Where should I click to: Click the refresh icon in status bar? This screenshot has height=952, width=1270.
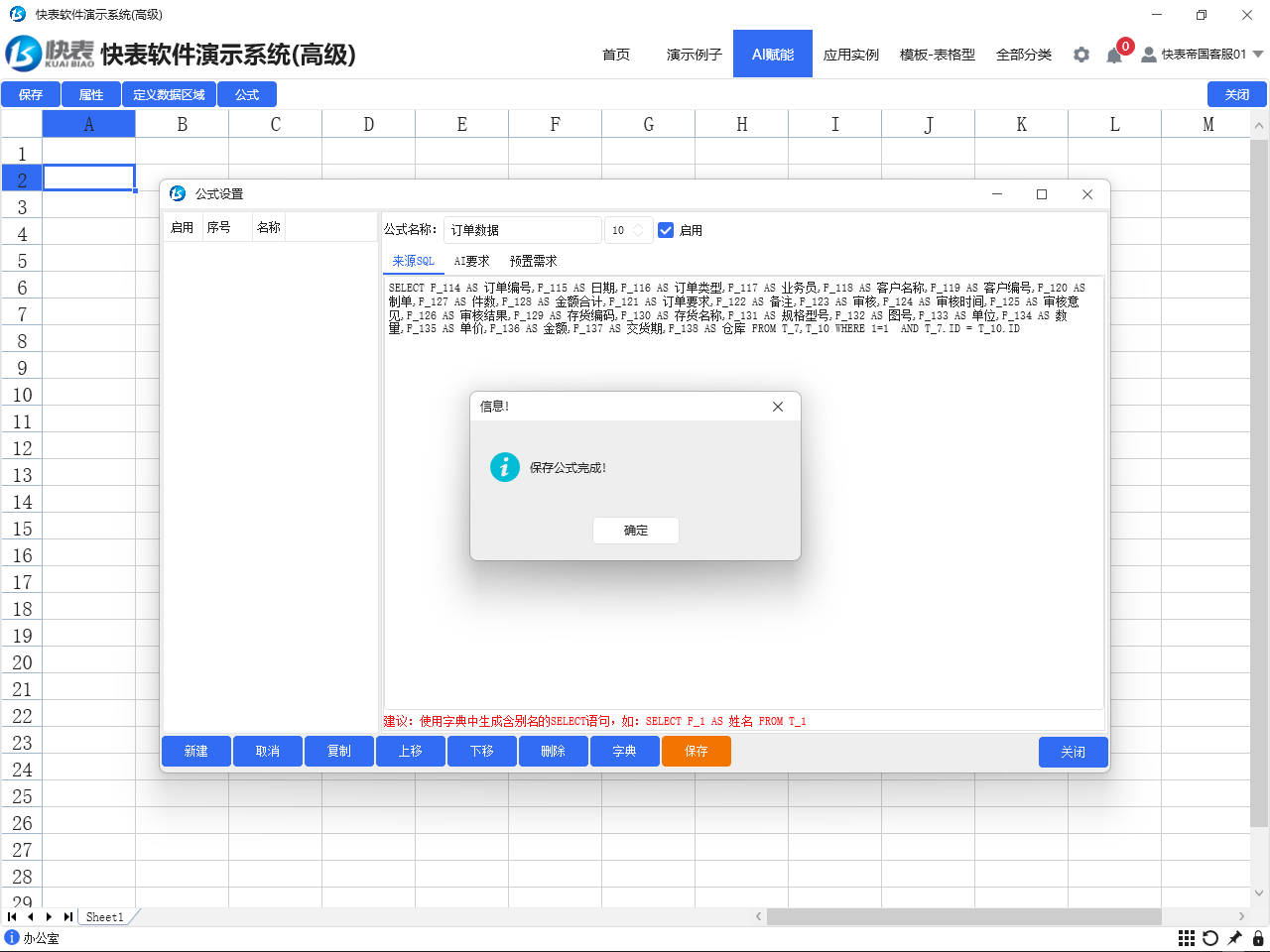tap(1210, 938)
